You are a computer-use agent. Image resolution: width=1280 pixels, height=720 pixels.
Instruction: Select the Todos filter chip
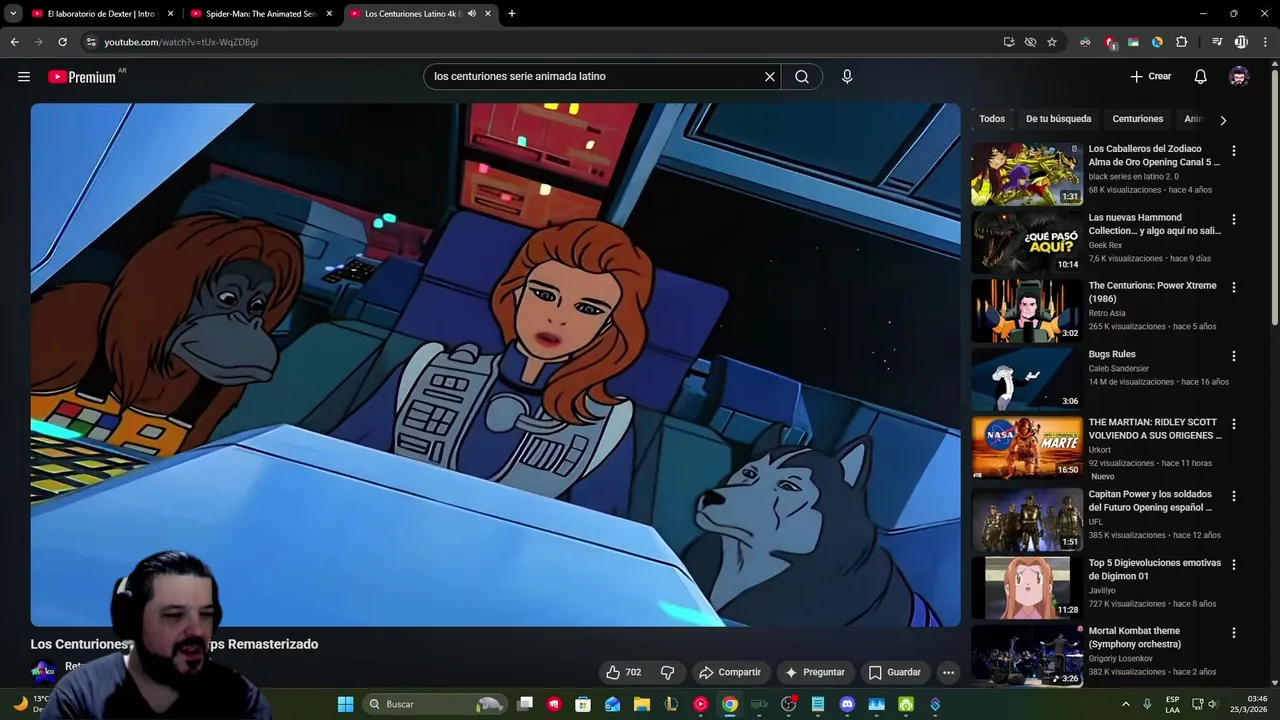[x=992, y=119]
